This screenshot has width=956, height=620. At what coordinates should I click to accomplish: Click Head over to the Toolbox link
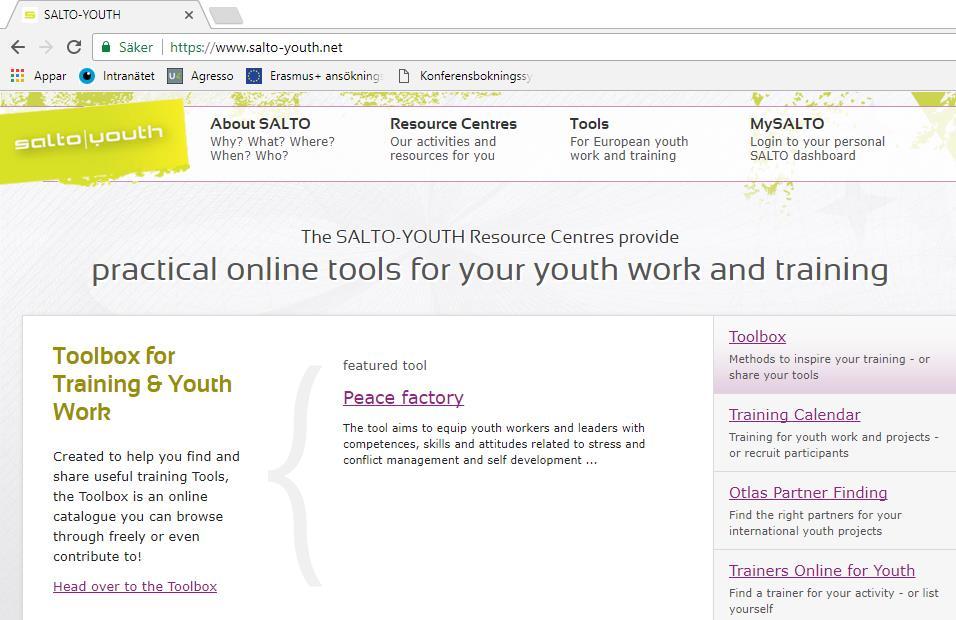(x=135, y=586)
